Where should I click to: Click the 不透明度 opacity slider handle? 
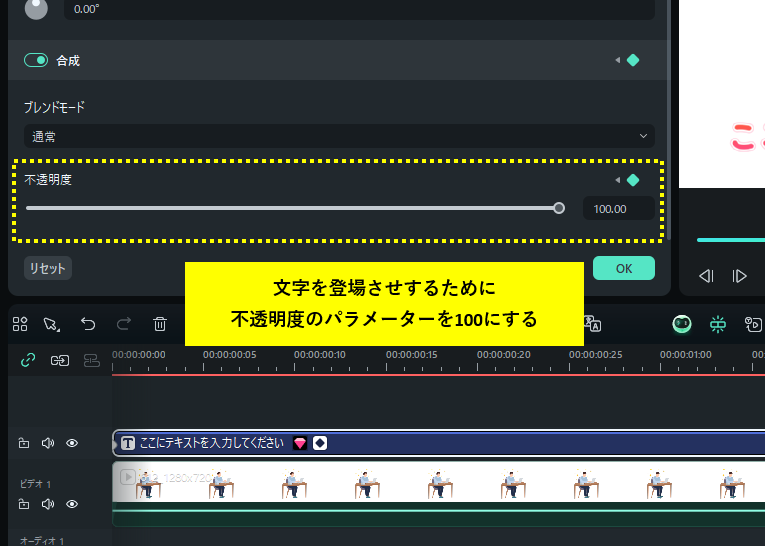[x=559, y=208]
